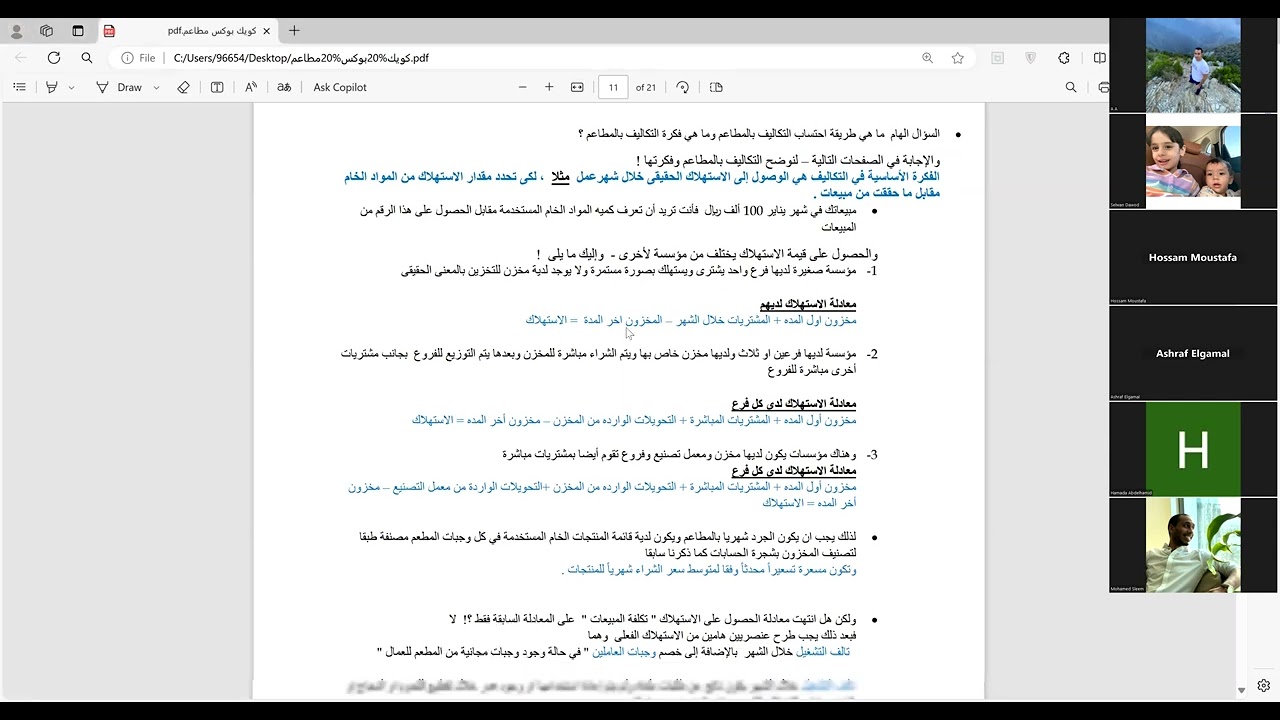Open the translate tool
This screenshot has height=720, width=1280.
[284, 87]
